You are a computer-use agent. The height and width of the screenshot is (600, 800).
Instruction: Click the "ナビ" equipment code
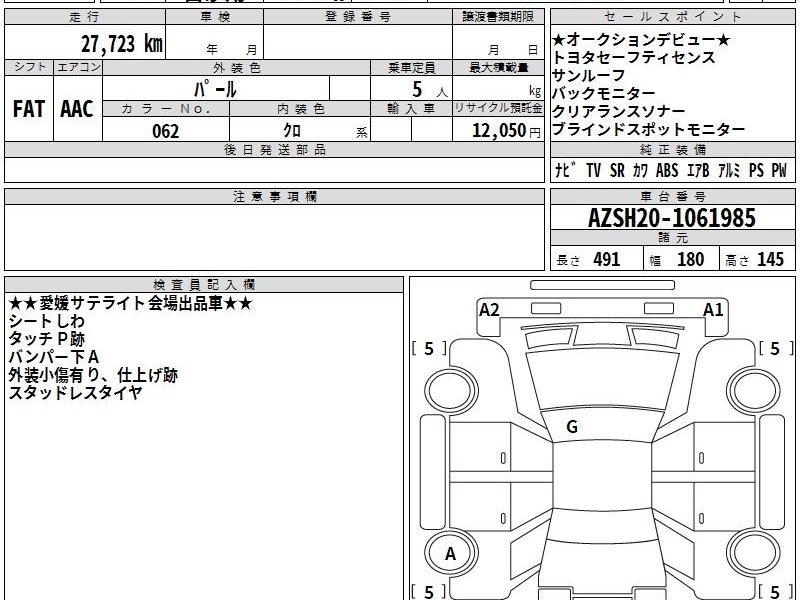(565, 170)
